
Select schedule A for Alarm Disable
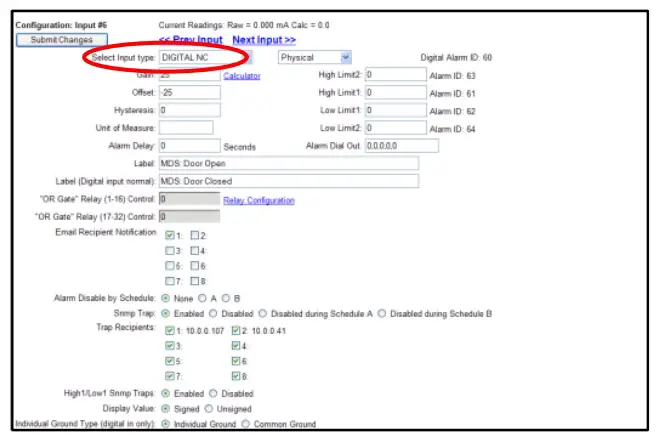202,298
